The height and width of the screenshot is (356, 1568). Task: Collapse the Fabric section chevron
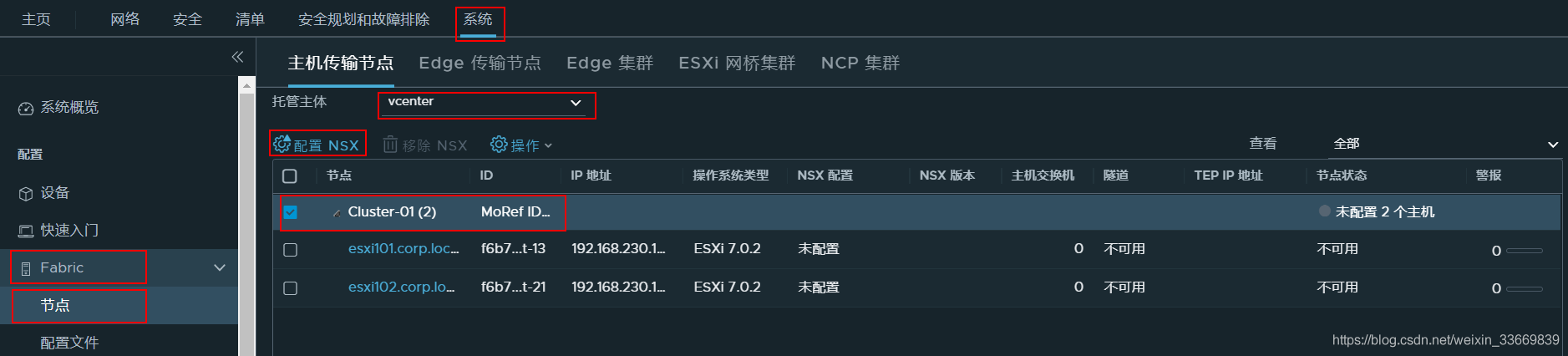[220, 267]
